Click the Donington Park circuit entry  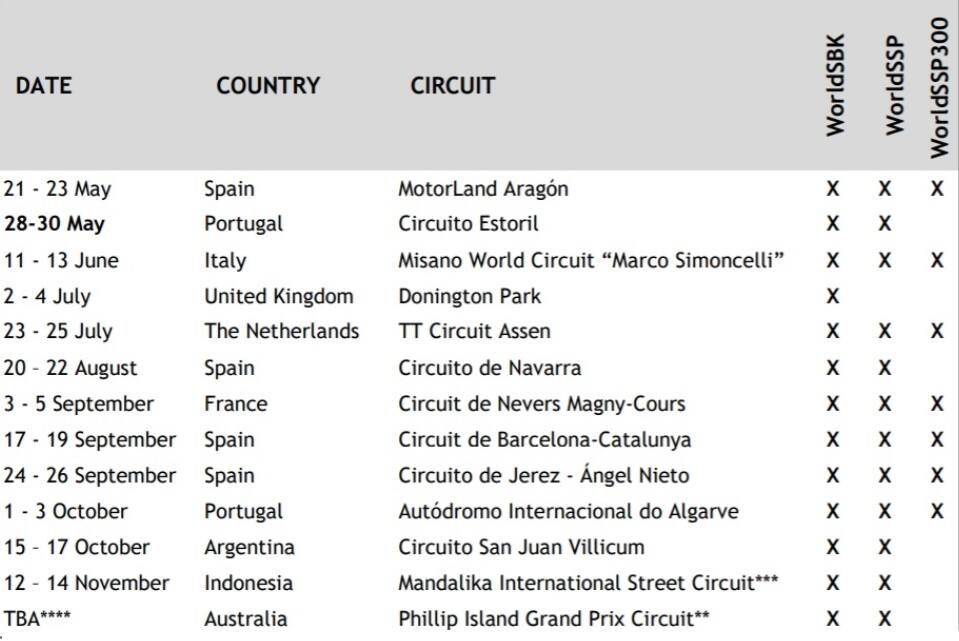tap(469, 296)
